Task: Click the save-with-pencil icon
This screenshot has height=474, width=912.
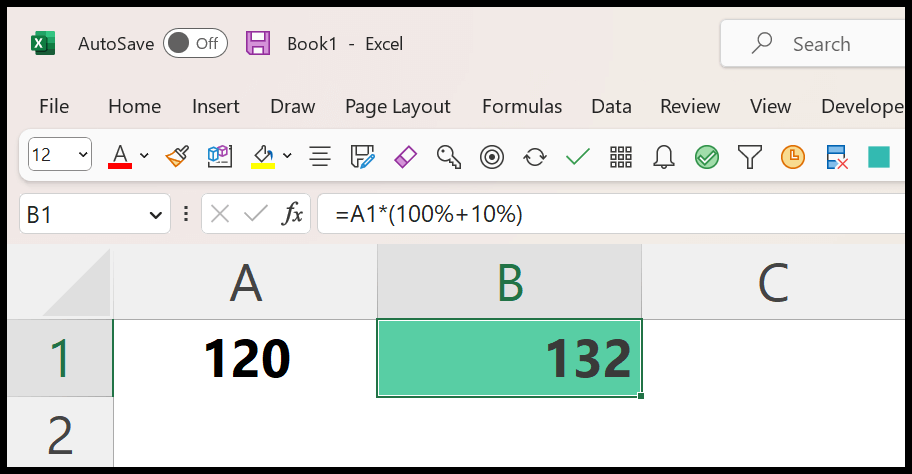Action: pyautogui.click(x=363, y=156)
